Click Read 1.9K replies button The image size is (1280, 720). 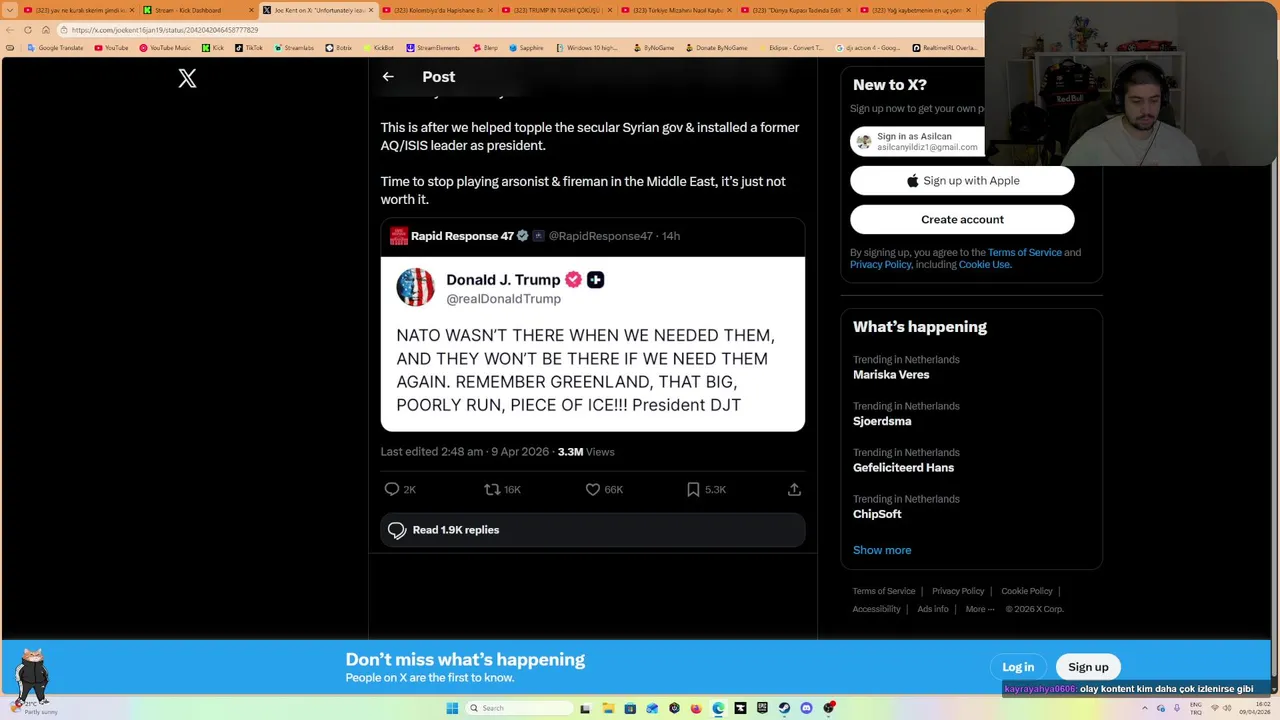(592, 530)
